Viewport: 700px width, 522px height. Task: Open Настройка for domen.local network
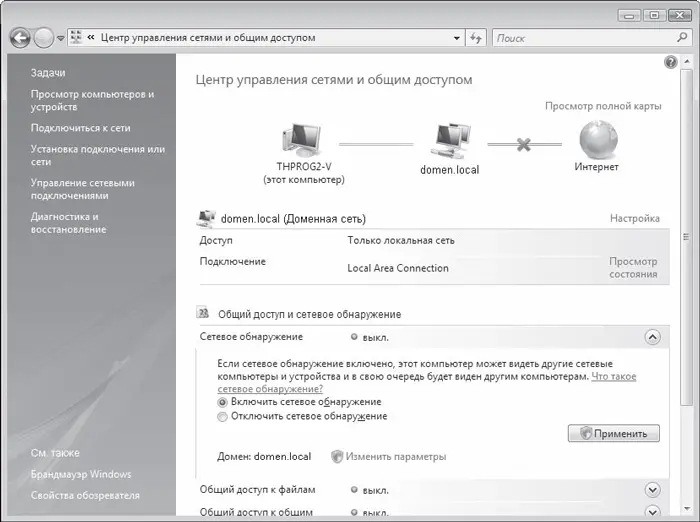pos(634,218)
